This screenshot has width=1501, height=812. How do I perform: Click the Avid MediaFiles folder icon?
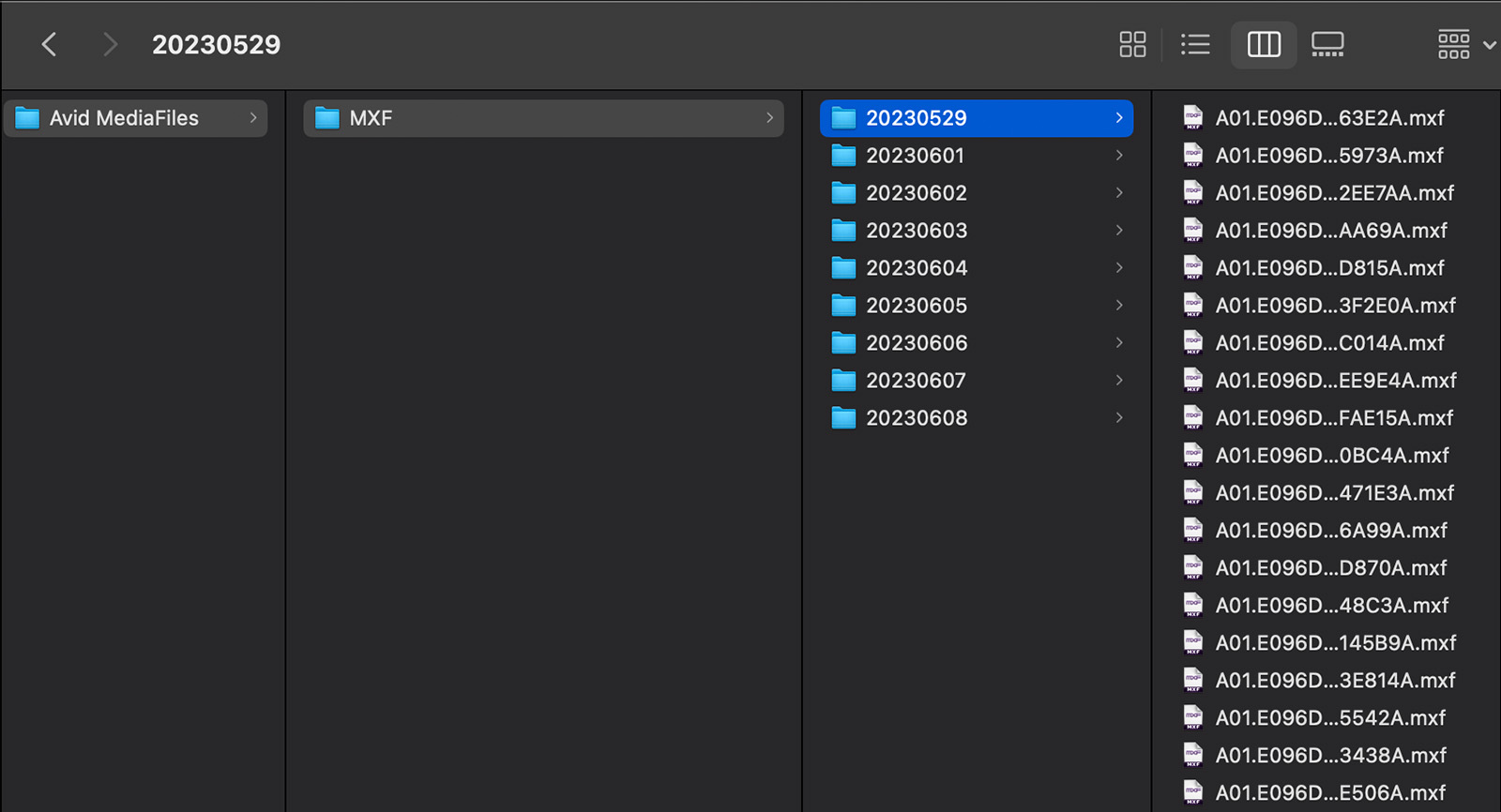pyautogui.click(x=27, y=118)
